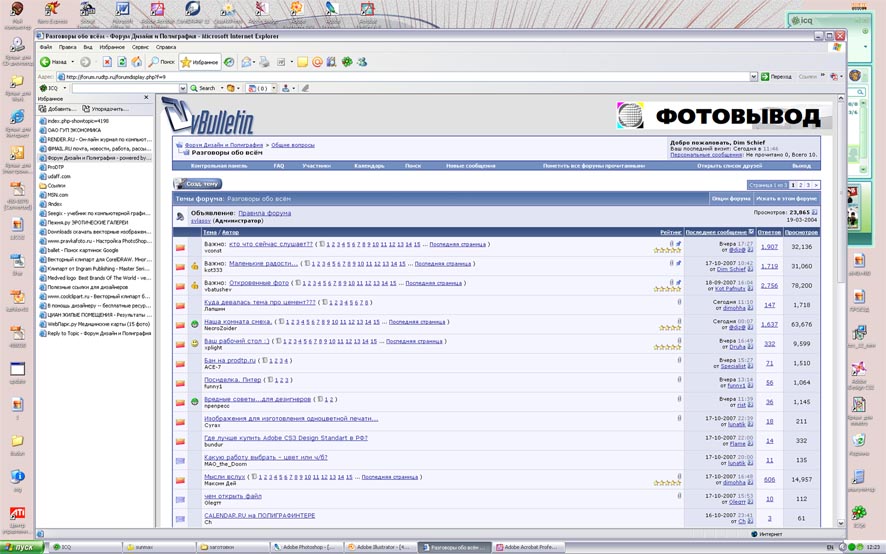The width and height of the screenshot is (886, 554).
Task: Open the sunmax folder taskbar button
Action: [x=159, y=547]
